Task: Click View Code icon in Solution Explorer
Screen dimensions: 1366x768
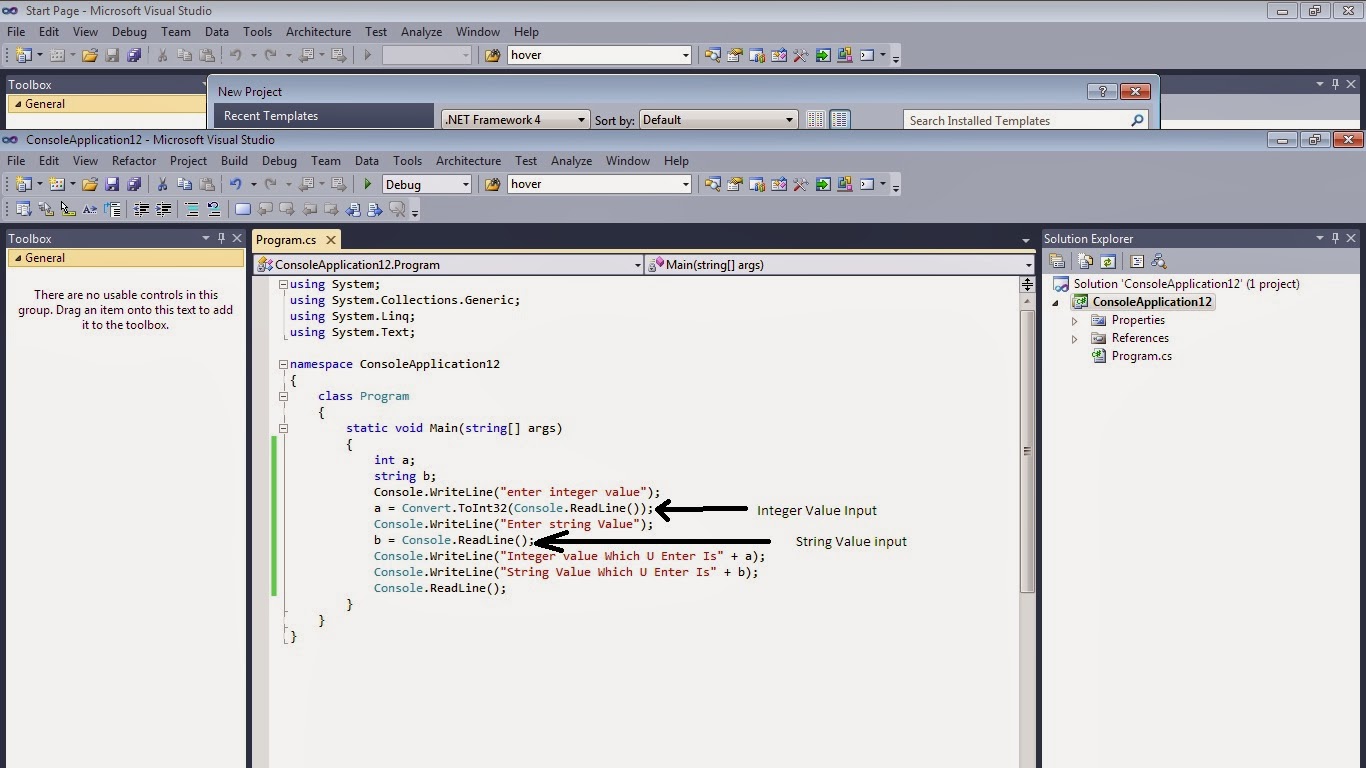Action: pos(1137,261)
